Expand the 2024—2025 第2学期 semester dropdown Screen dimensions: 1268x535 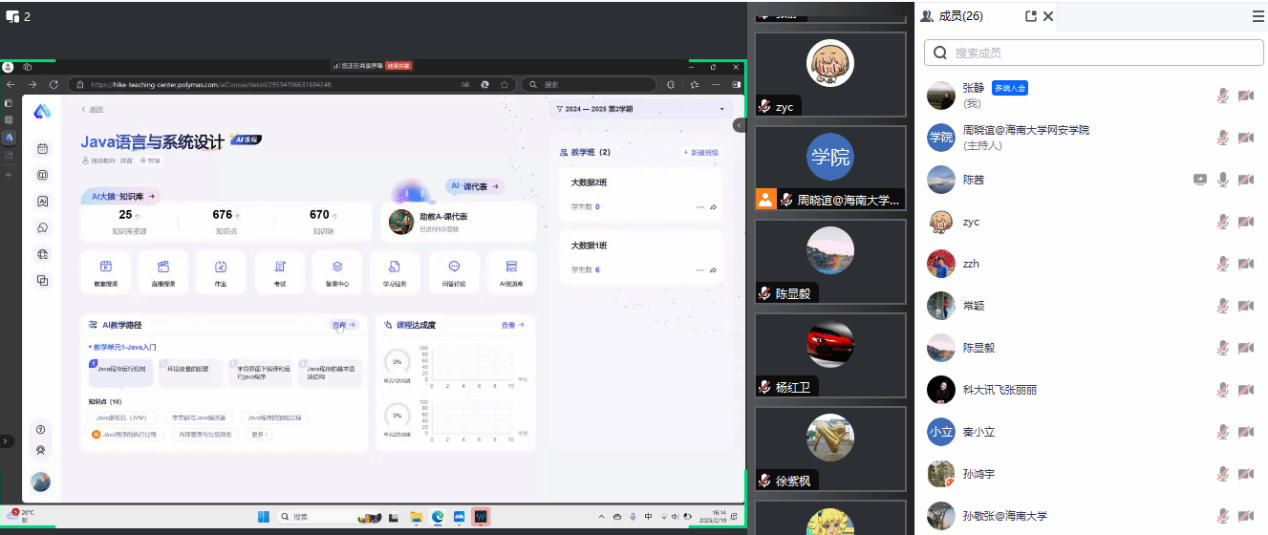click(722, 108)
